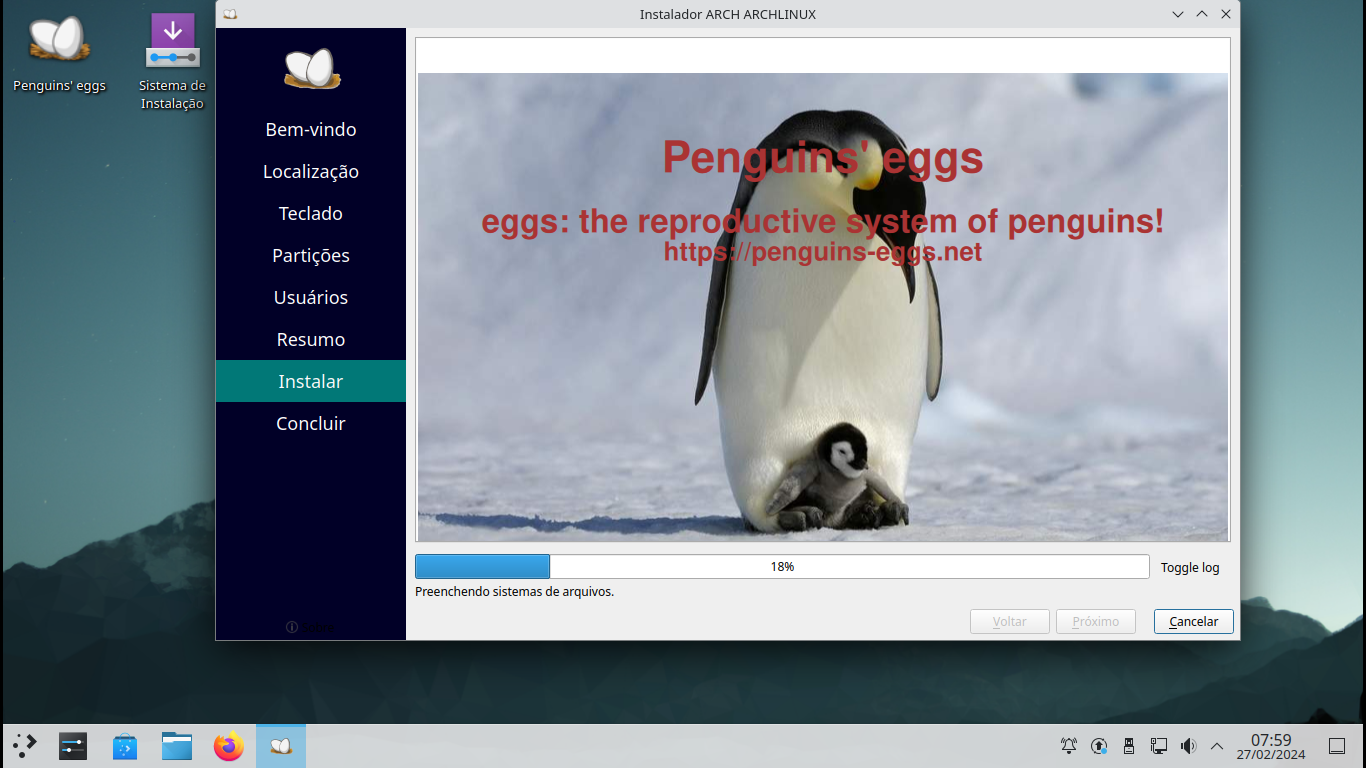The height and width of the screenshot is (768, 1366).
Task: Minimize the installer window
Action: (x=1178, y=14)
